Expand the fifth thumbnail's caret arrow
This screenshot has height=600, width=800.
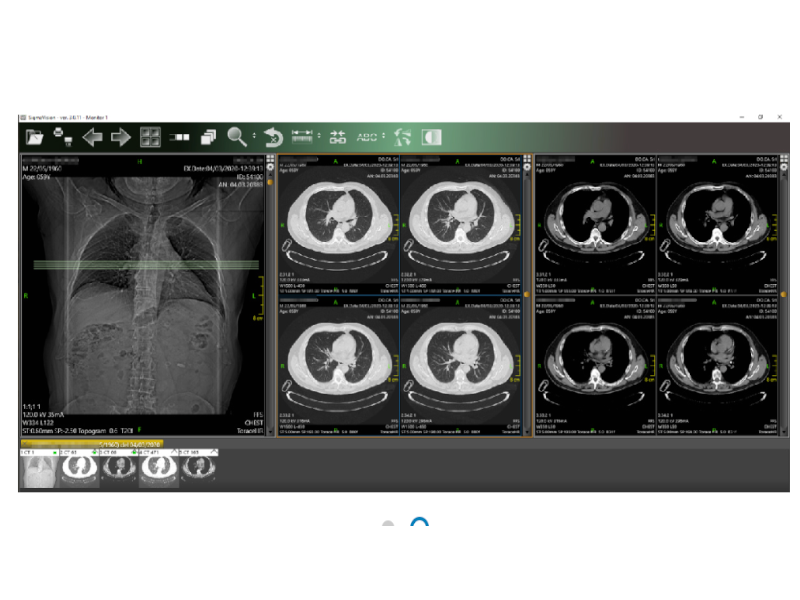(214, 453)
